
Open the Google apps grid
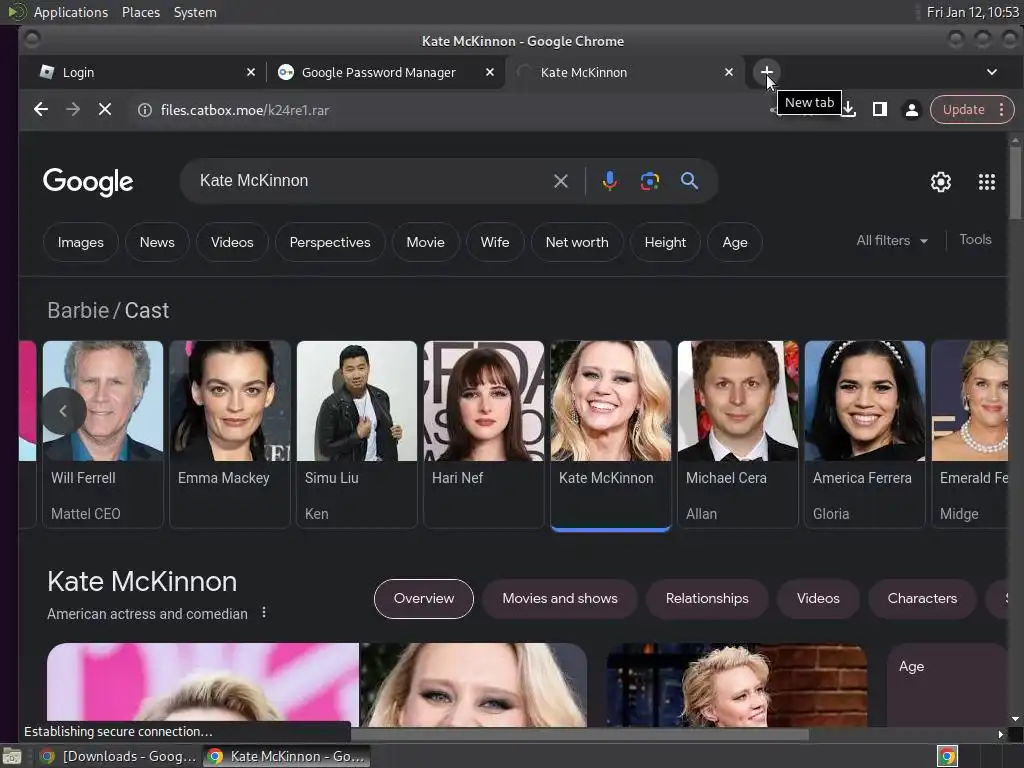pos(987,182)
